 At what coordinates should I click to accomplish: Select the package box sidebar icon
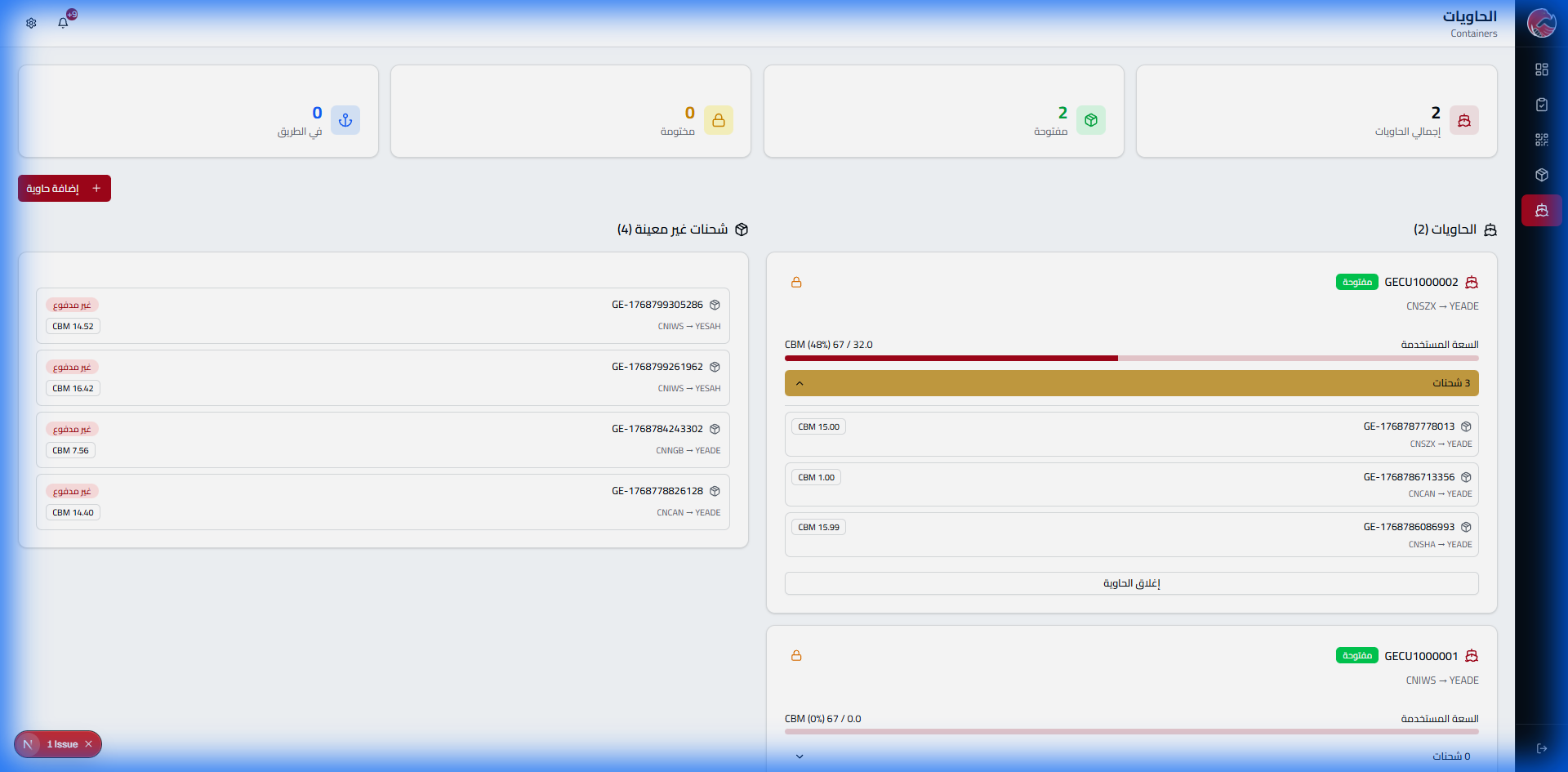1541,175
